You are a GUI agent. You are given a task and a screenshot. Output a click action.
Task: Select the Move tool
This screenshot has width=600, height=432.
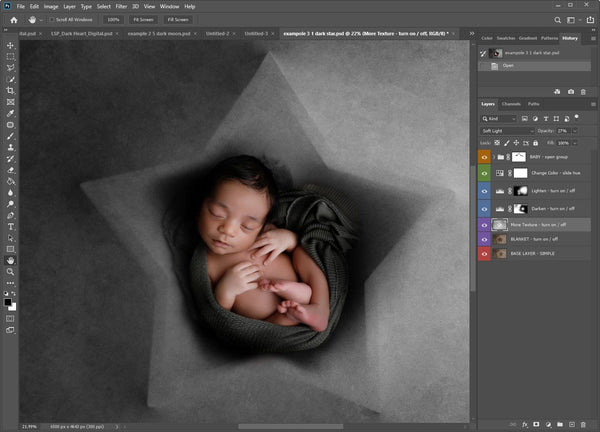coord(10,46)
